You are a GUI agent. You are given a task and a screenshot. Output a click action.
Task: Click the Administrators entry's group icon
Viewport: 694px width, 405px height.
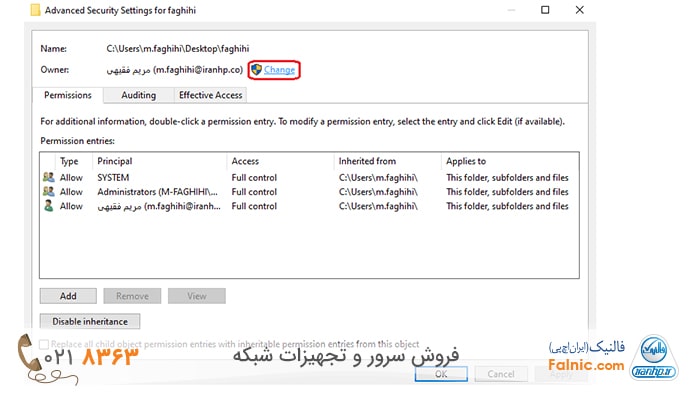(x=48, y=192)
